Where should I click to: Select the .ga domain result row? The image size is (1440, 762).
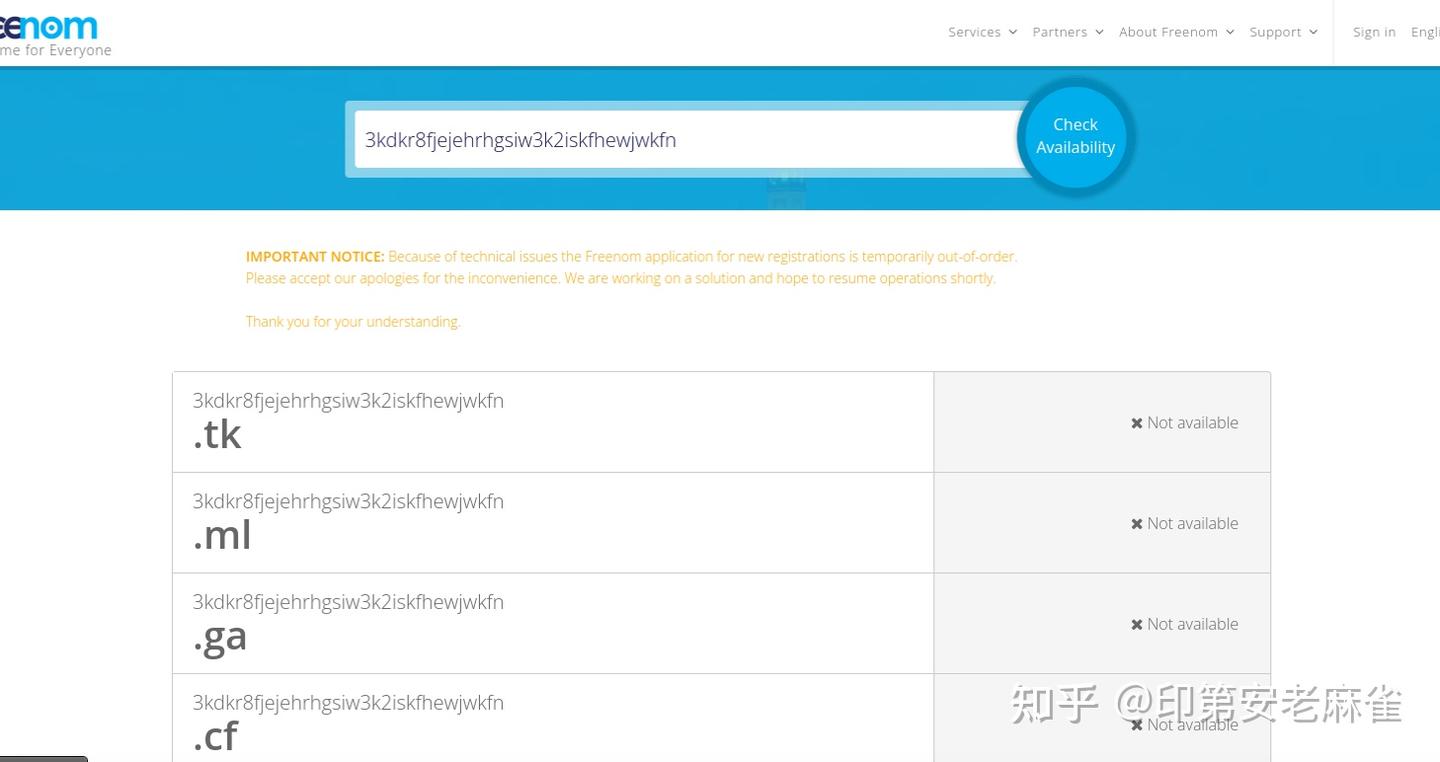553,622
